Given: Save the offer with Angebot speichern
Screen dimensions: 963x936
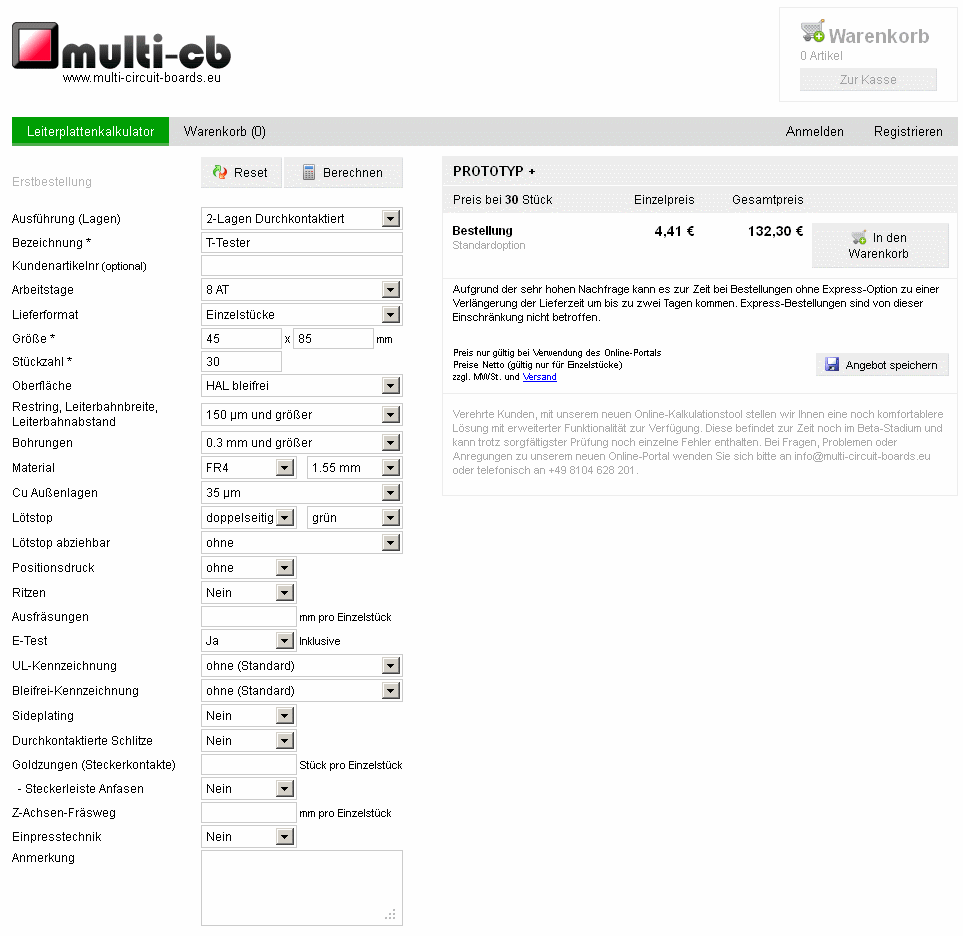Looking at the screenshot, I should 882,365.
